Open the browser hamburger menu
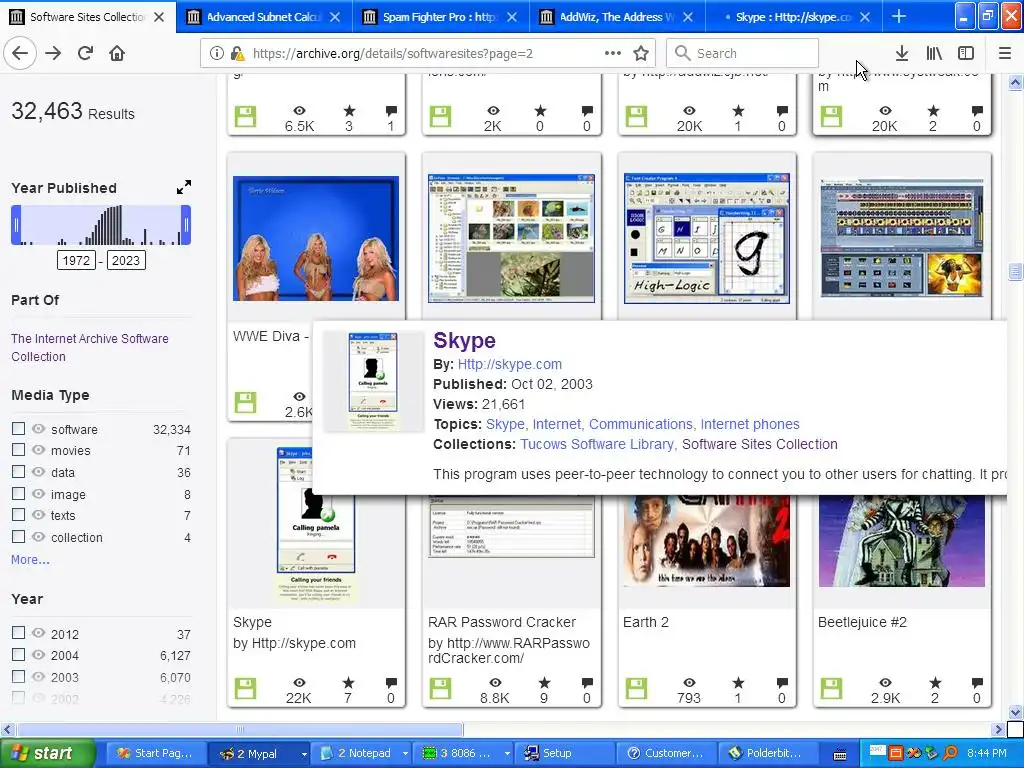The height and width of the screenshot is (768, 1024). (1005, 53)
